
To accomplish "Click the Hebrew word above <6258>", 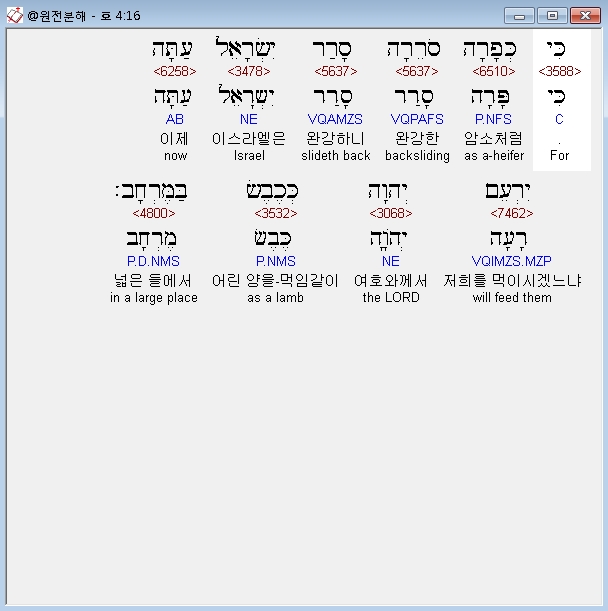I will click(x=172, y=49).
